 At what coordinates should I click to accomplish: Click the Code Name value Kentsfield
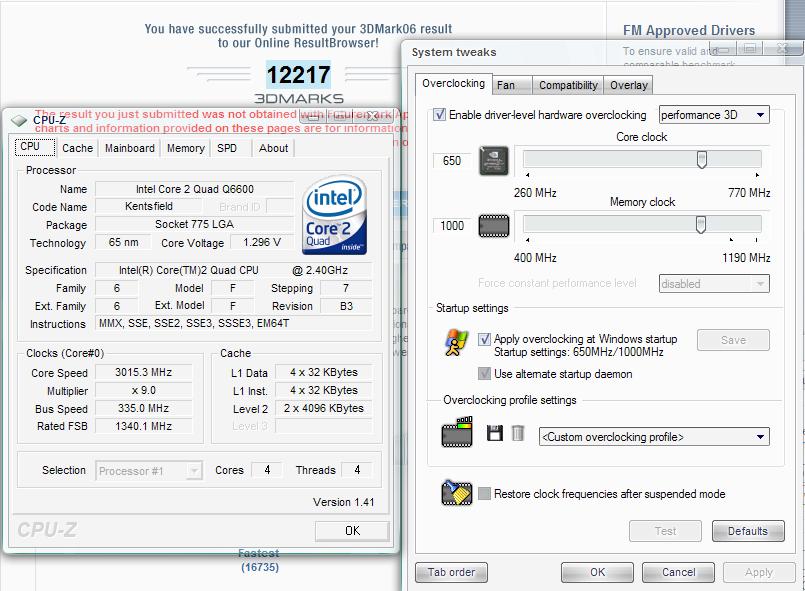tap(149, 206)
